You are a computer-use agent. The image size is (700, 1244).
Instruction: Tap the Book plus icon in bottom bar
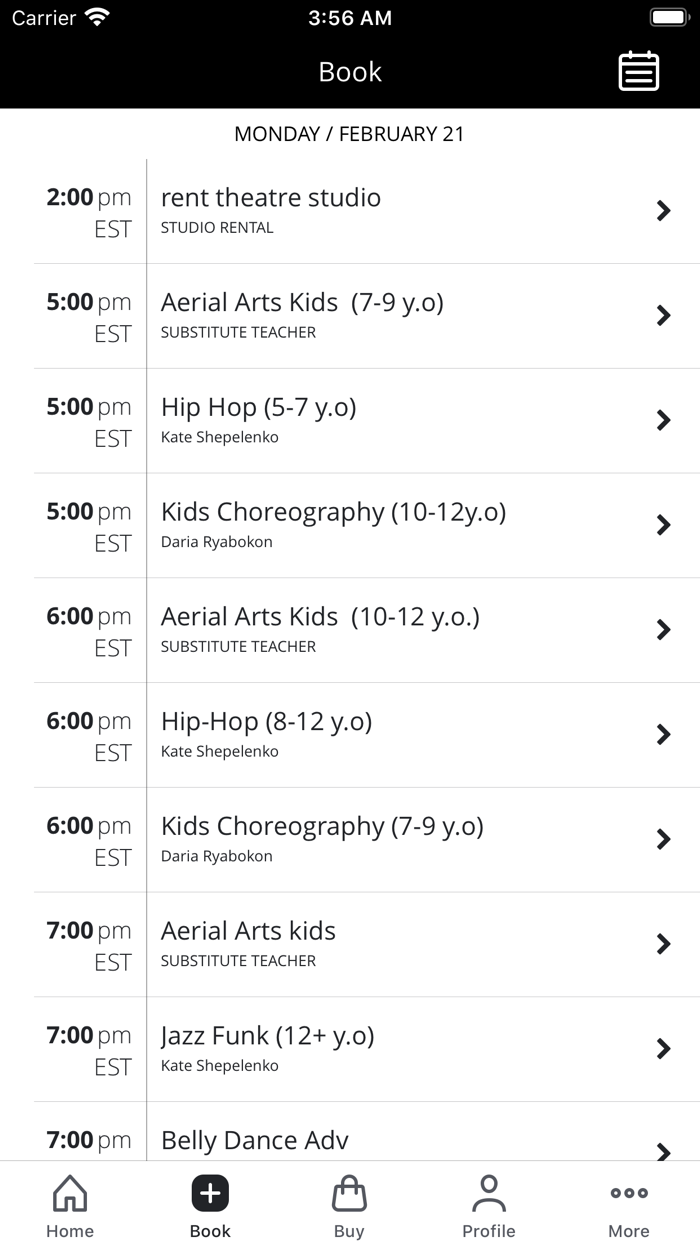(x=209, y=1192)
